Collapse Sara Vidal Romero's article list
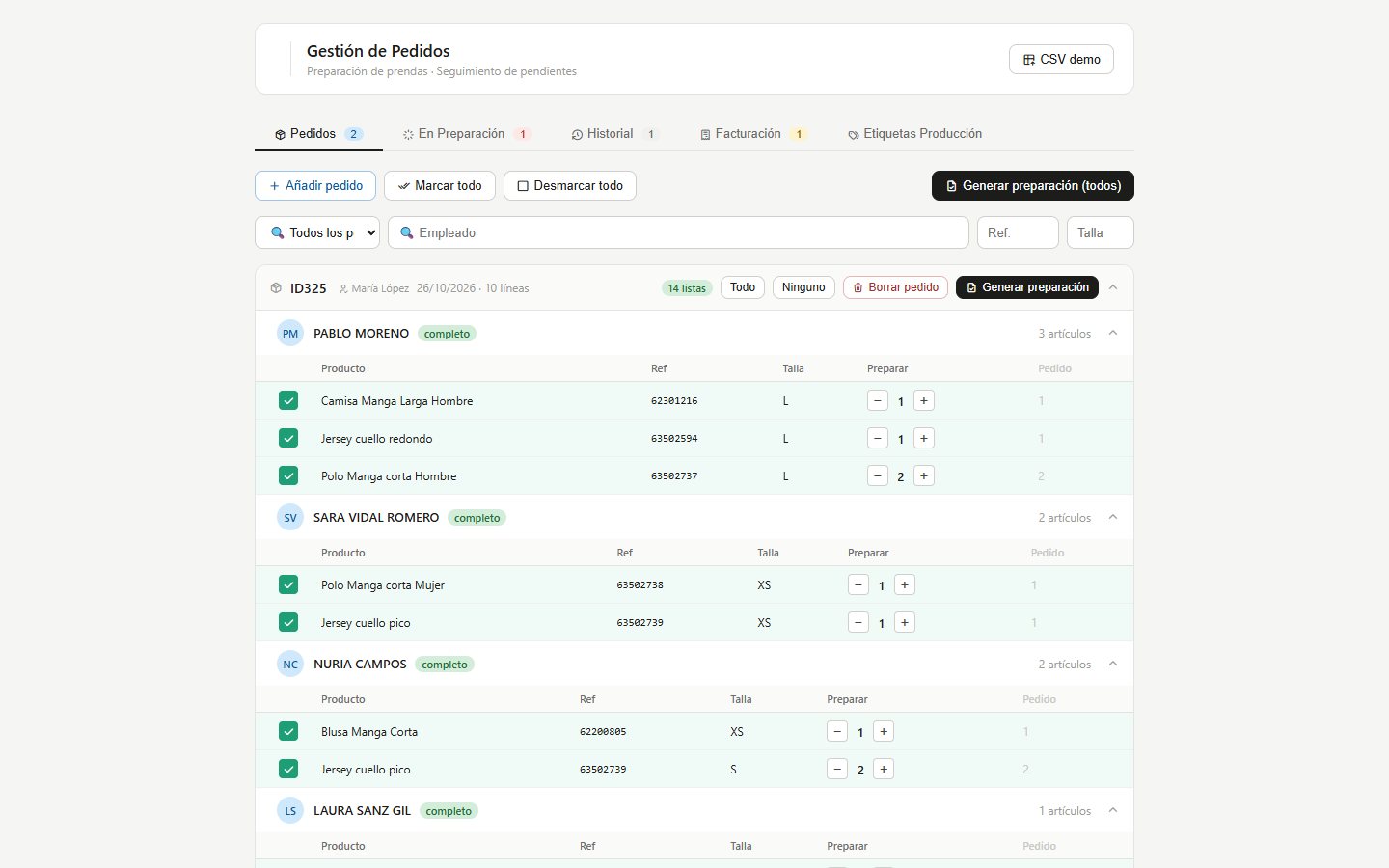This screenshot has height=868, width=1389. [x=1113, y=517]
